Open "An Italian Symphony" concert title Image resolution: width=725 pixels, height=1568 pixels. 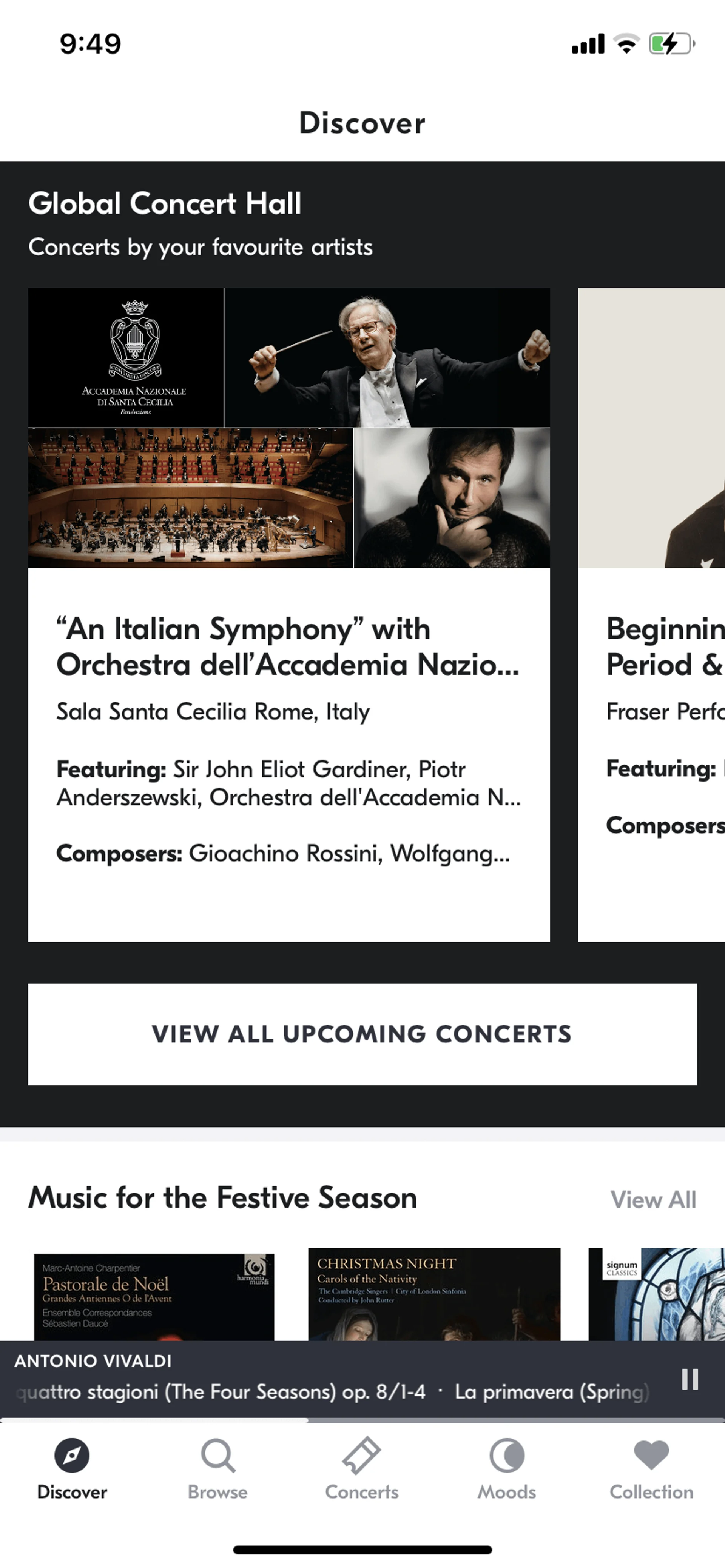pos(288,646)
